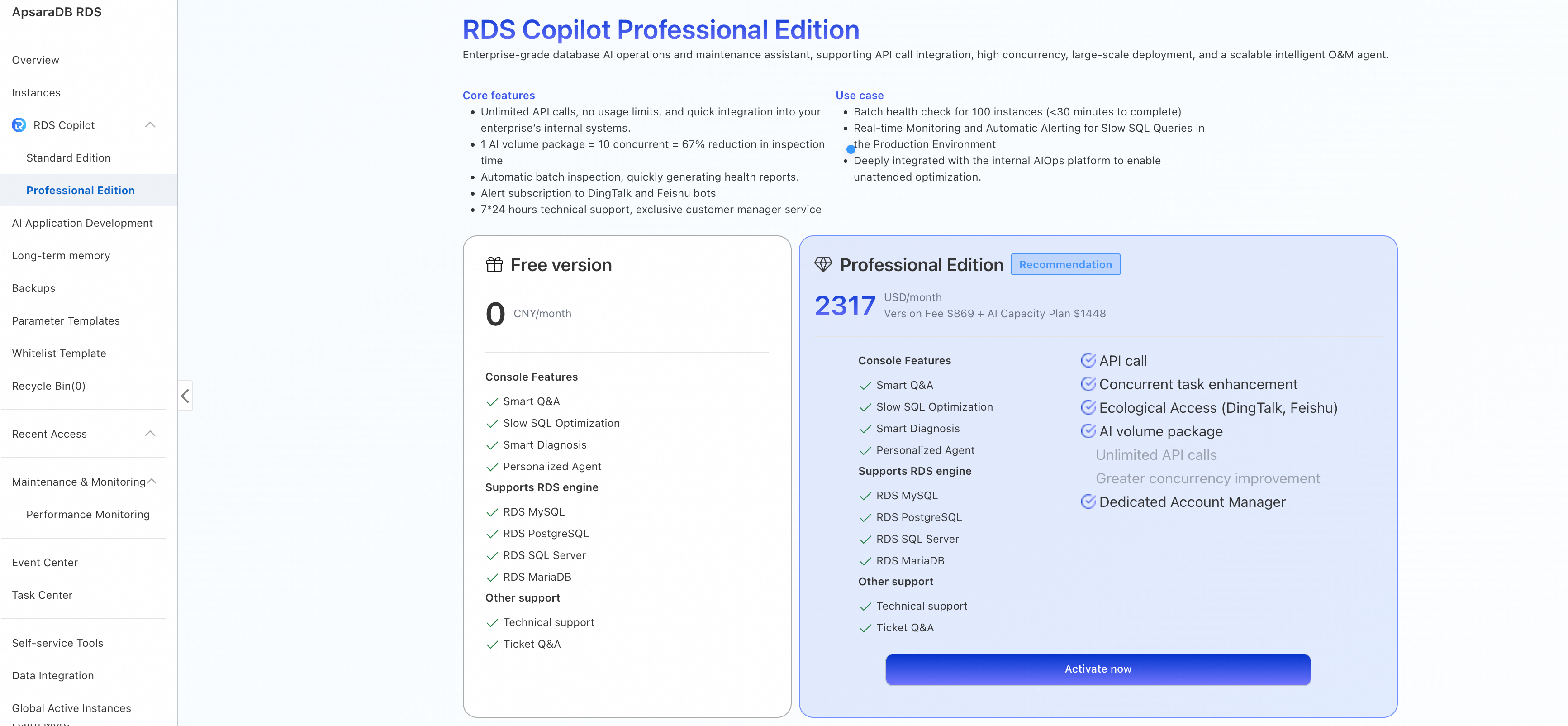Click the Alert subscription to DingTalk and Feishu bullet

tap(598, 193)
